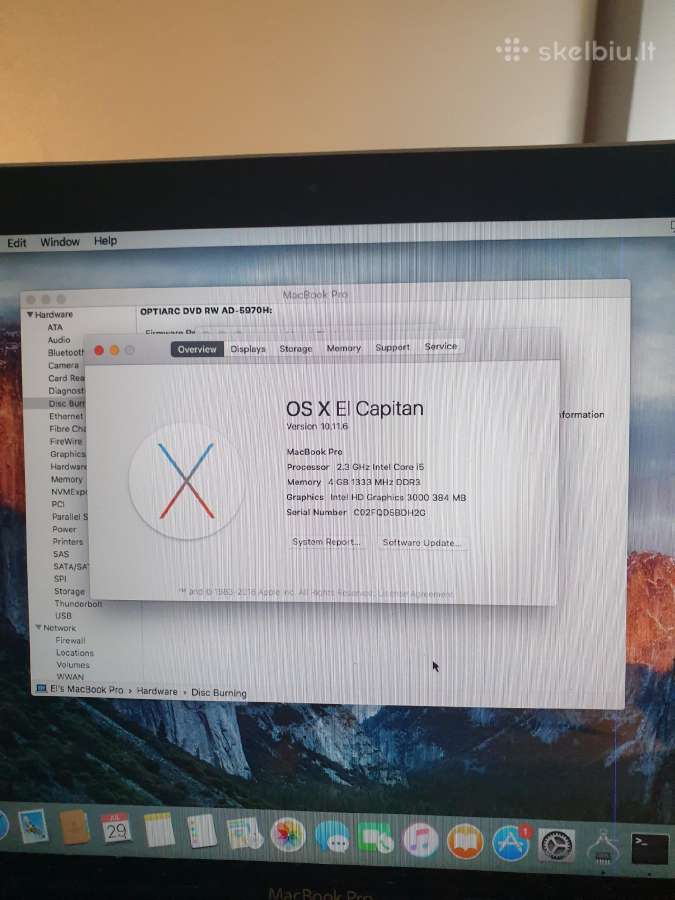The image size is (675, 900).
Task: Select Audio in the Hardware list
Action: [x=59, y=340]
